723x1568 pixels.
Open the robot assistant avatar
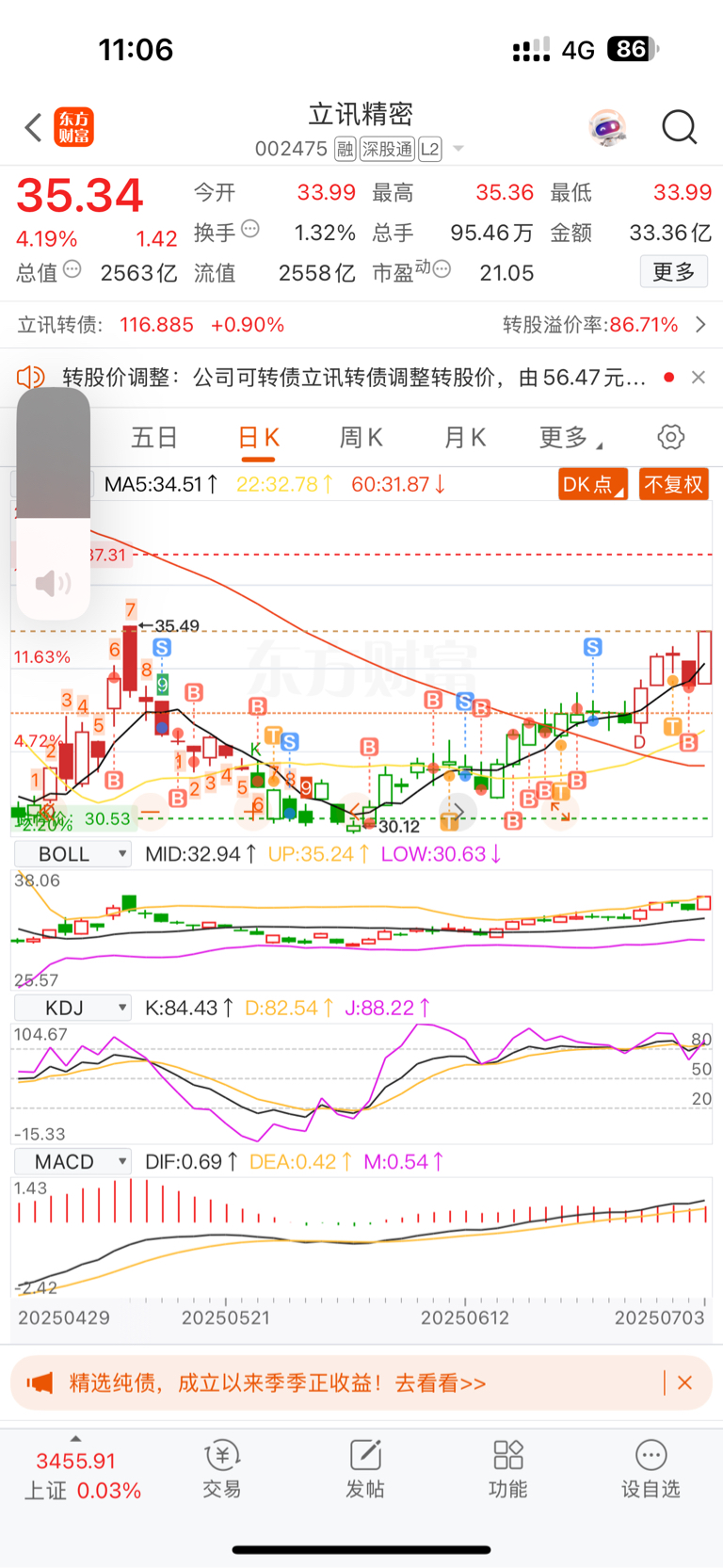click(607, 127)
